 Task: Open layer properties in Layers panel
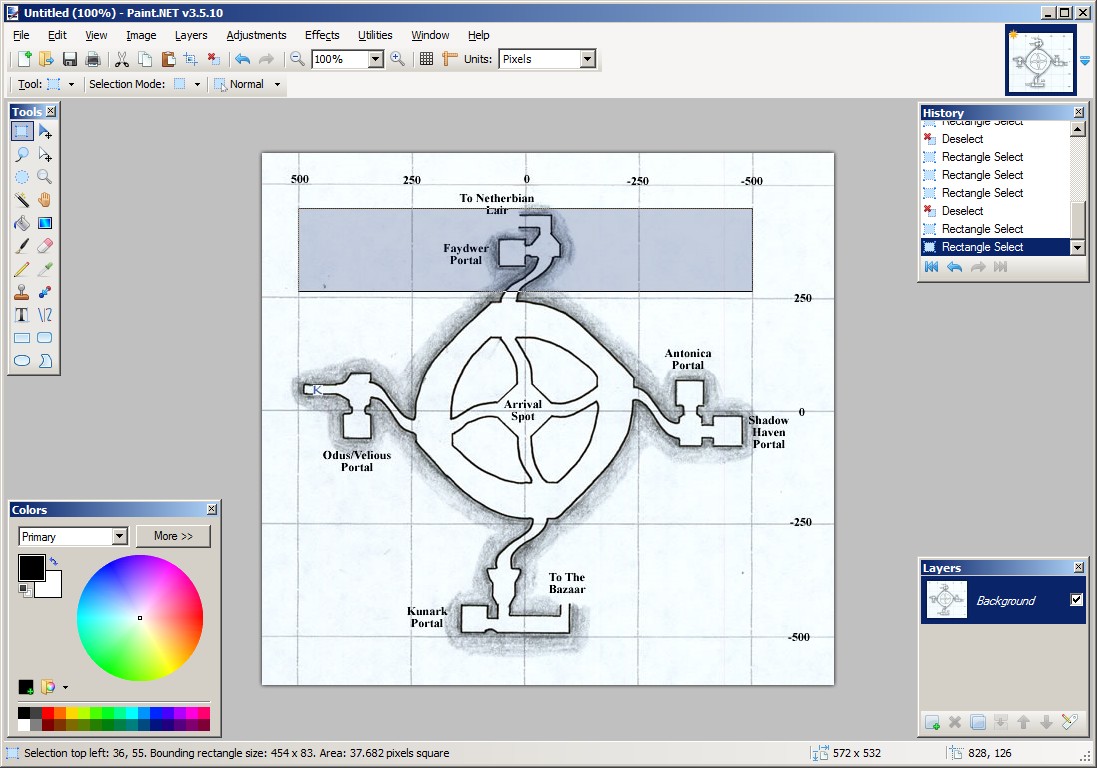(1069, 722)
